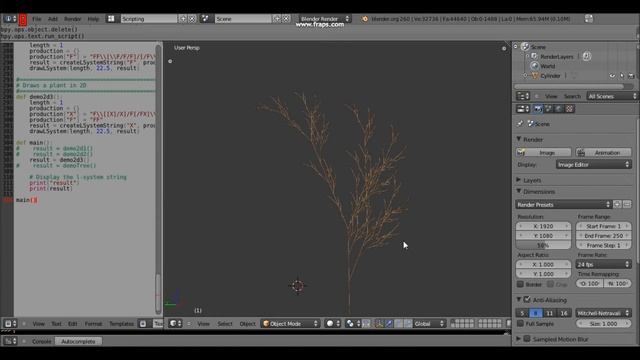640x360 pixels.
Task: Open the 24 fps frame rate dropdown
Action: point(603,264)
